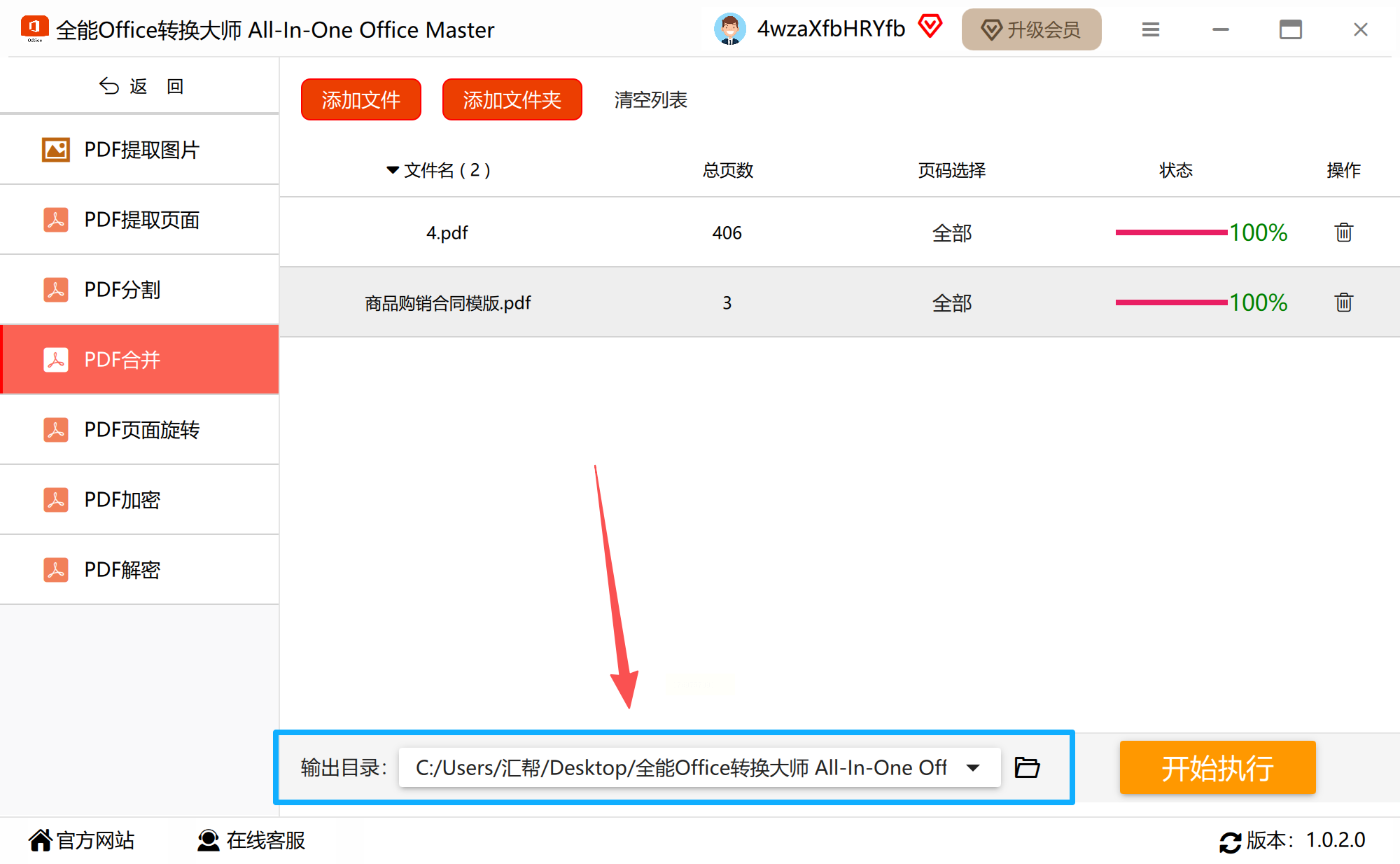This screenshot has height=864, width=1400.
Task: Switch to PDF提取图片 in sidebar
Action: pyautogui.click(x=140, y=150)
